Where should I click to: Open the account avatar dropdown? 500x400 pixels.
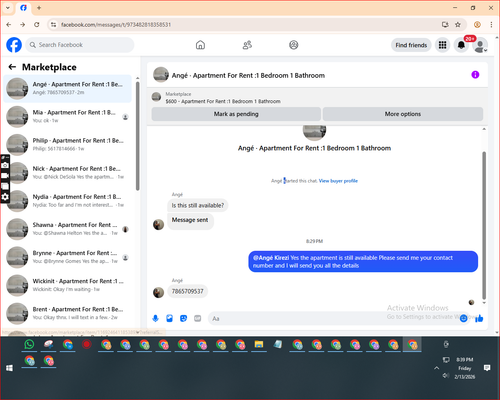[x=480, y=46]
